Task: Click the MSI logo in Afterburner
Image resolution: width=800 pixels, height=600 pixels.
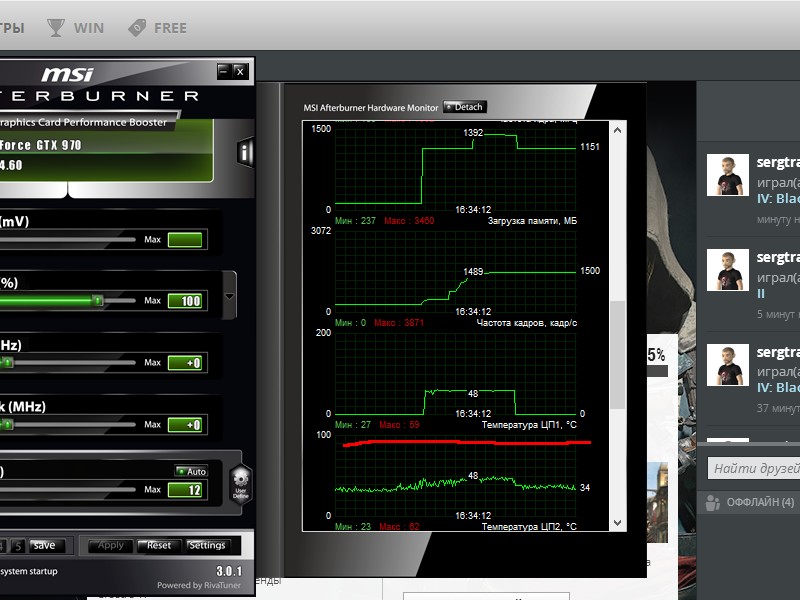Action: point(67,74)
